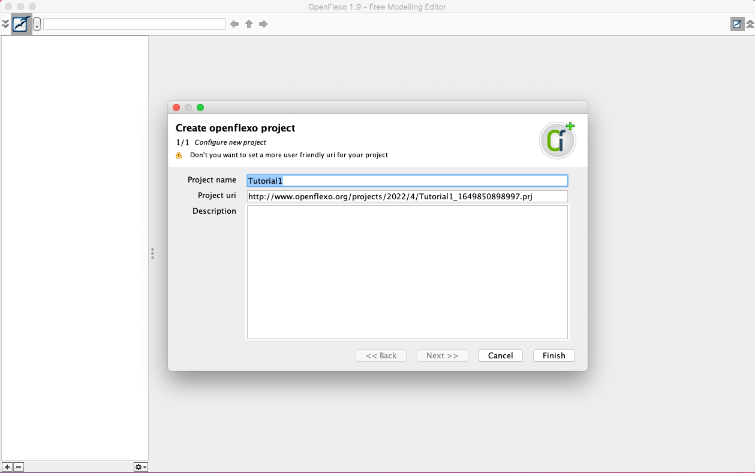Go up with the up arrow
This screenshot has height=473, width=755.
[249, 24]
